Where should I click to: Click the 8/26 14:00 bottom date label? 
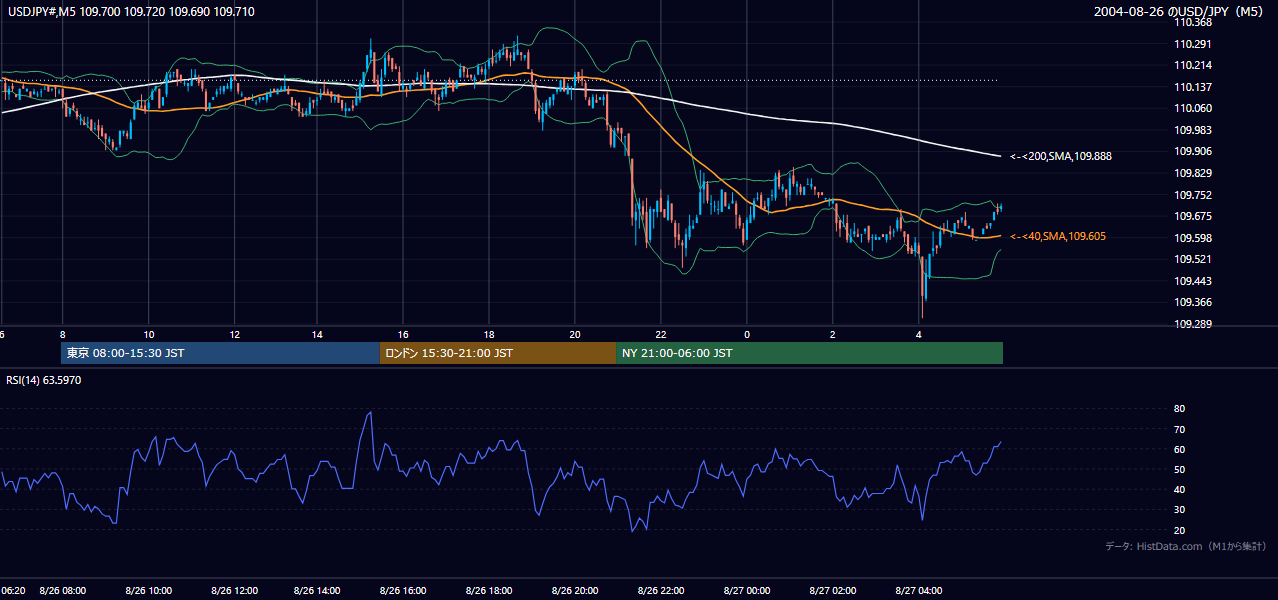[318, 591]
